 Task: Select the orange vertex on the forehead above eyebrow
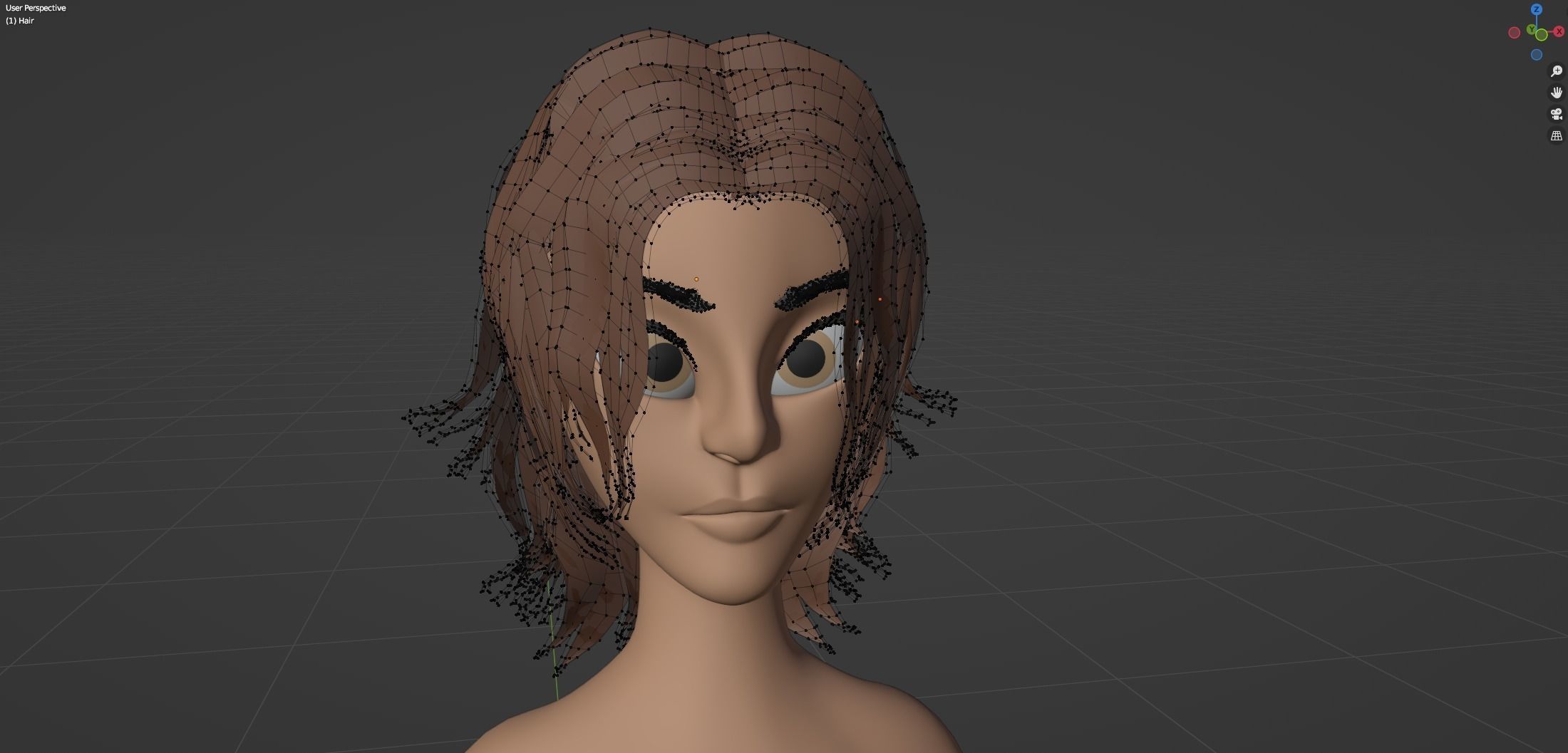tap(696, 279)
